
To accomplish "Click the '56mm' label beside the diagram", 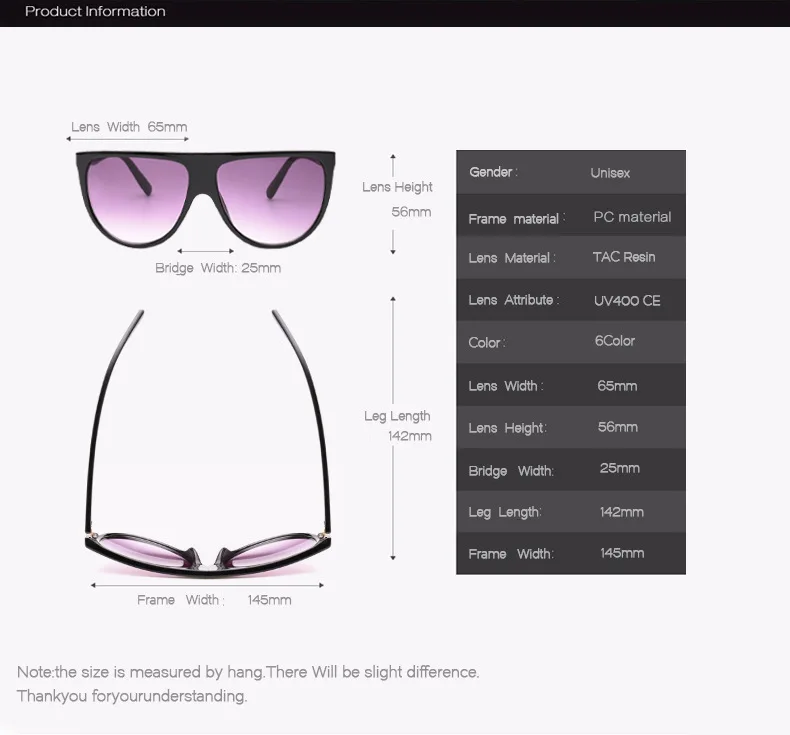I will (411, 212).
